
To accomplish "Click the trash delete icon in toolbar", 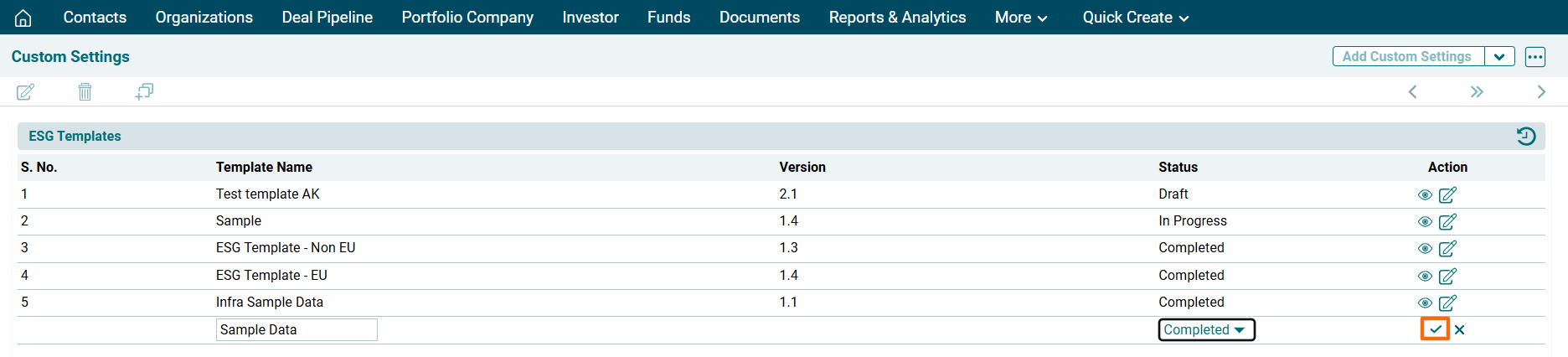I will [x=85, y=91].
